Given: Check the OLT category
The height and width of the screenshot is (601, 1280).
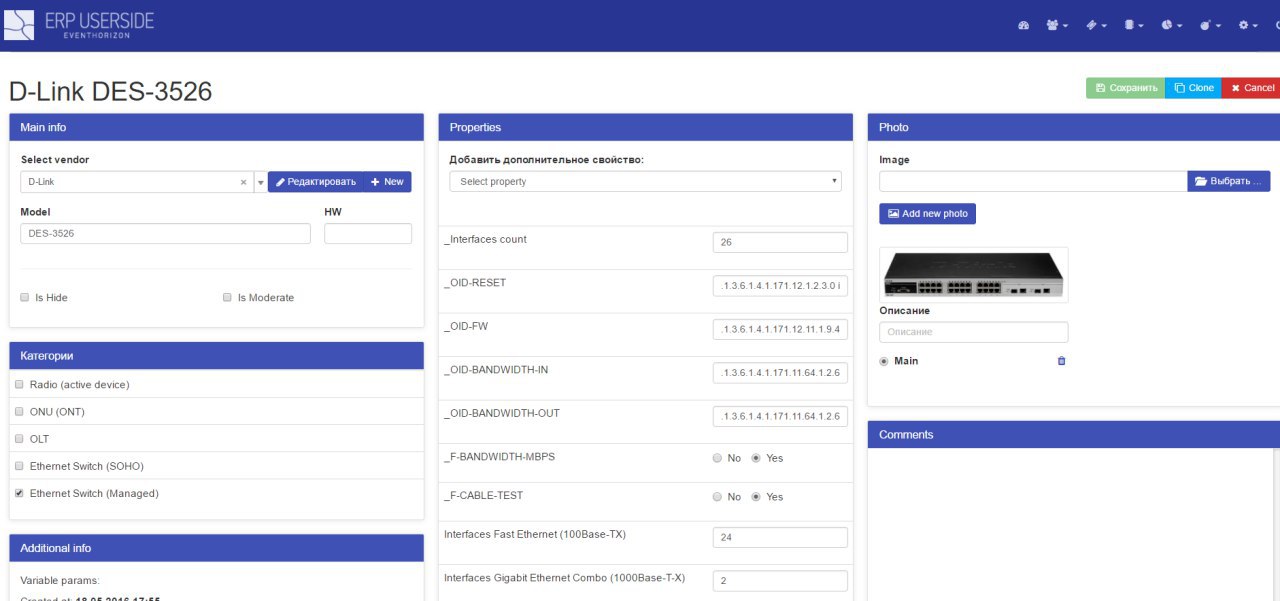Looking at the screenshot, I should [19, 439].
